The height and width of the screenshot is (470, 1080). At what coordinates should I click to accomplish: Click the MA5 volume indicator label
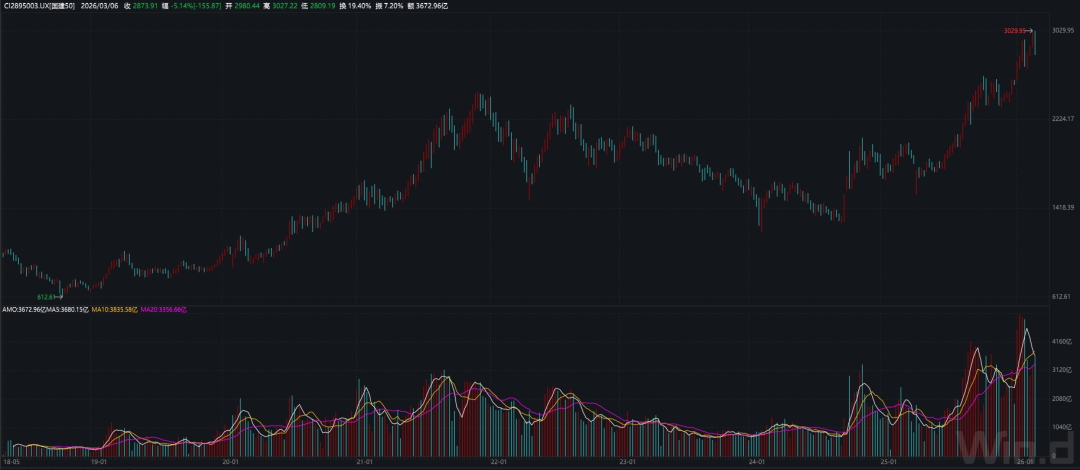pos(66,310)
